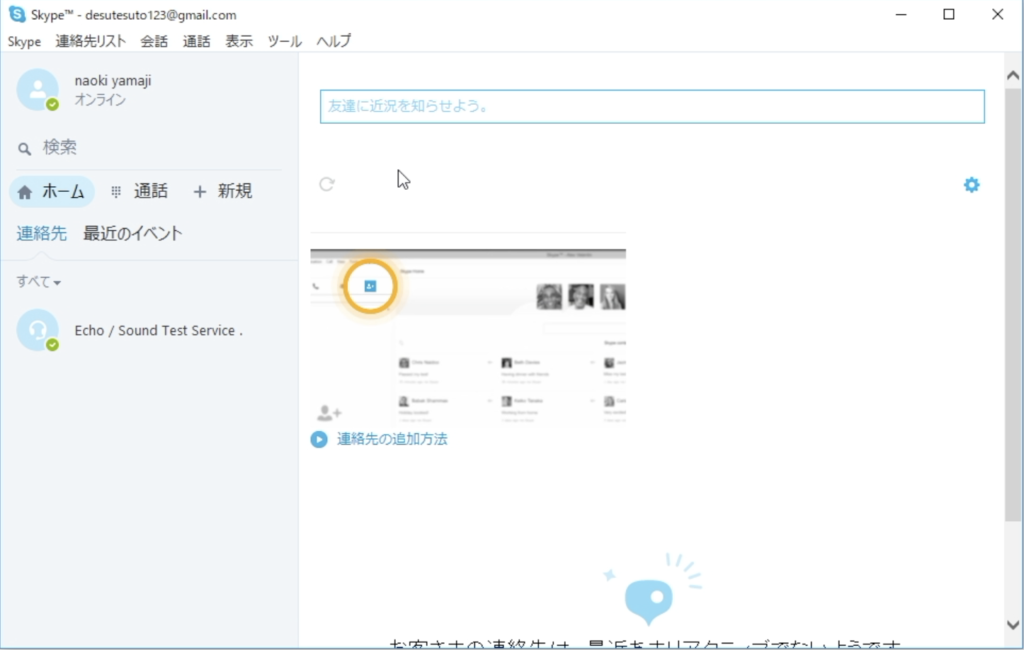
Task: Open the 連絡先の追加方法 link
Action: pyautogui.click(x=392, y=439)
